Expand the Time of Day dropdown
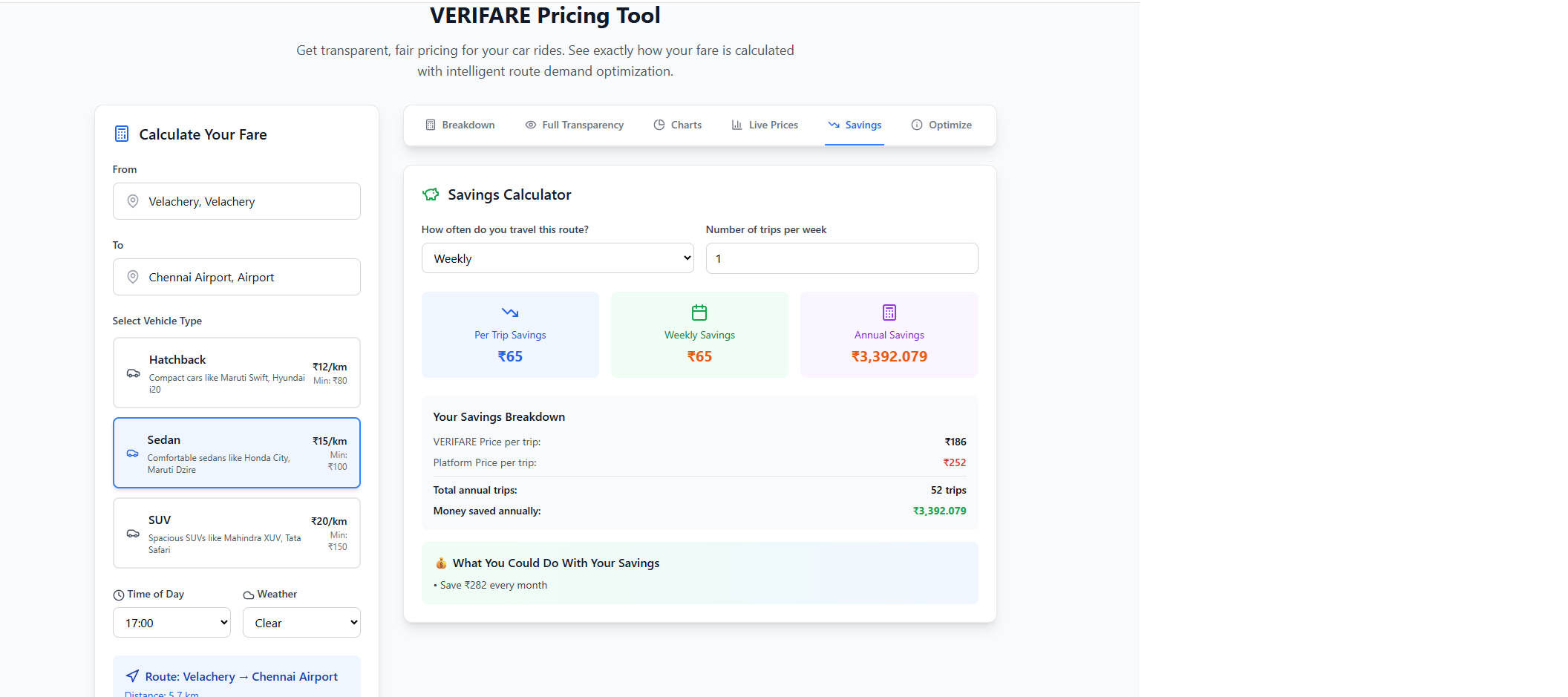The height and width of the screenshot is (697, 1568). point(171,623)
